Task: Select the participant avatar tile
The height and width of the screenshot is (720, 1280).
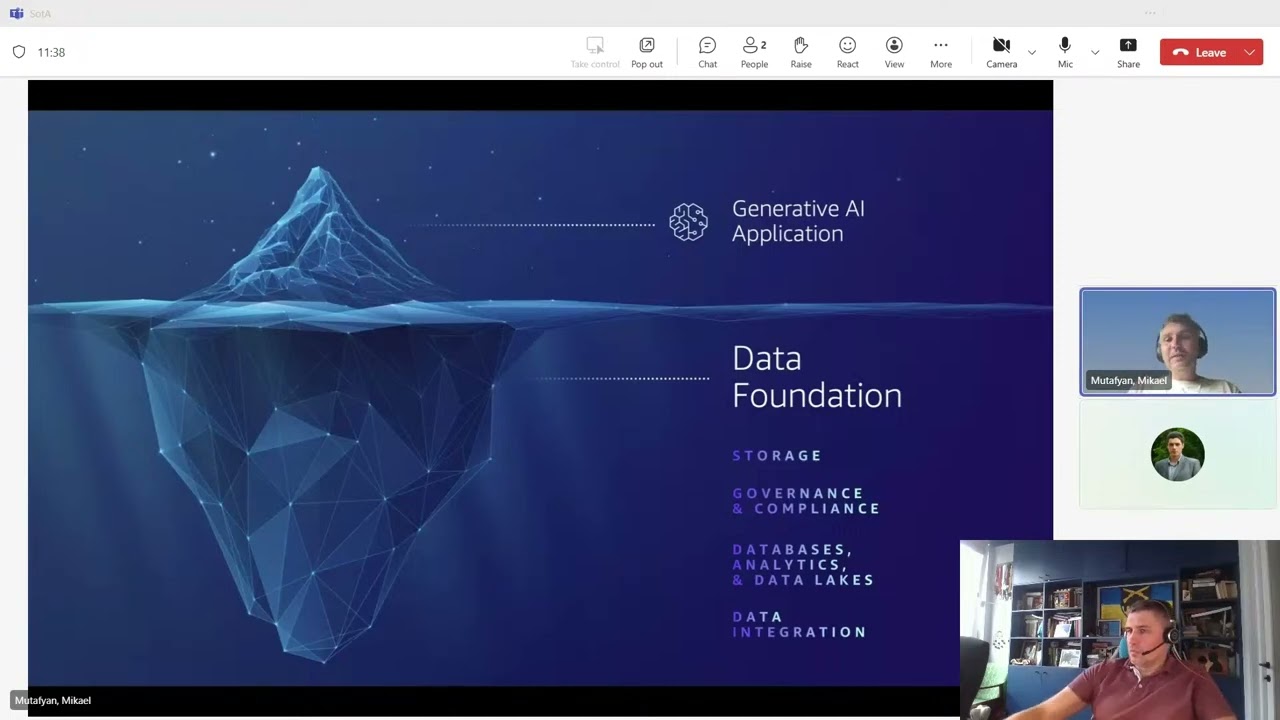Action: [1177, 455]
